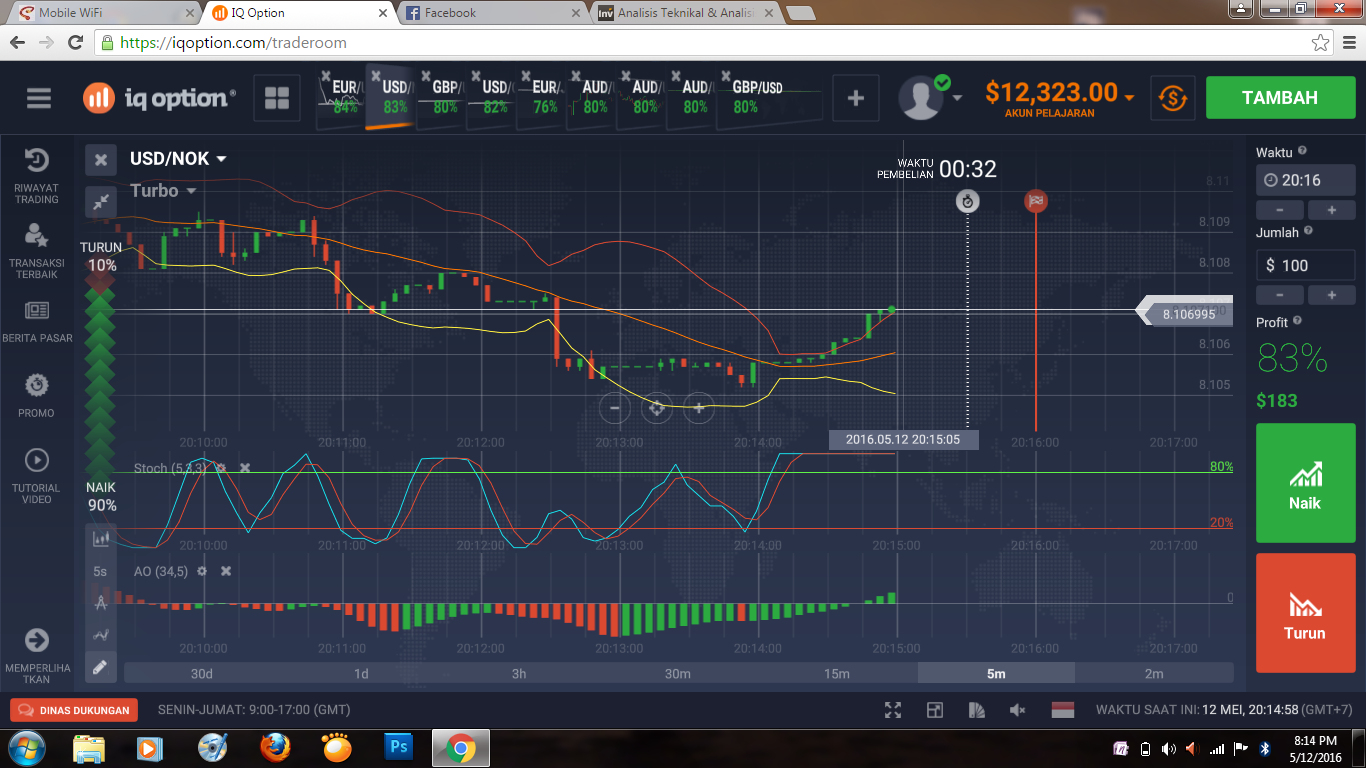1366x768 pixels.
Task: Decrease expiry time with minus
Action: 1280,210
